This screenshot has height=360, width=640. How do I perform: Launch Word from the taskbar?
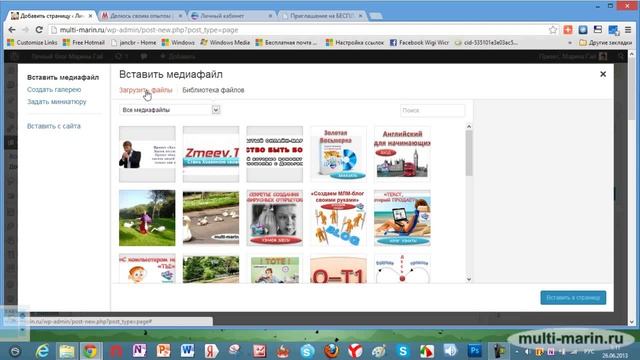coord(187,351)
